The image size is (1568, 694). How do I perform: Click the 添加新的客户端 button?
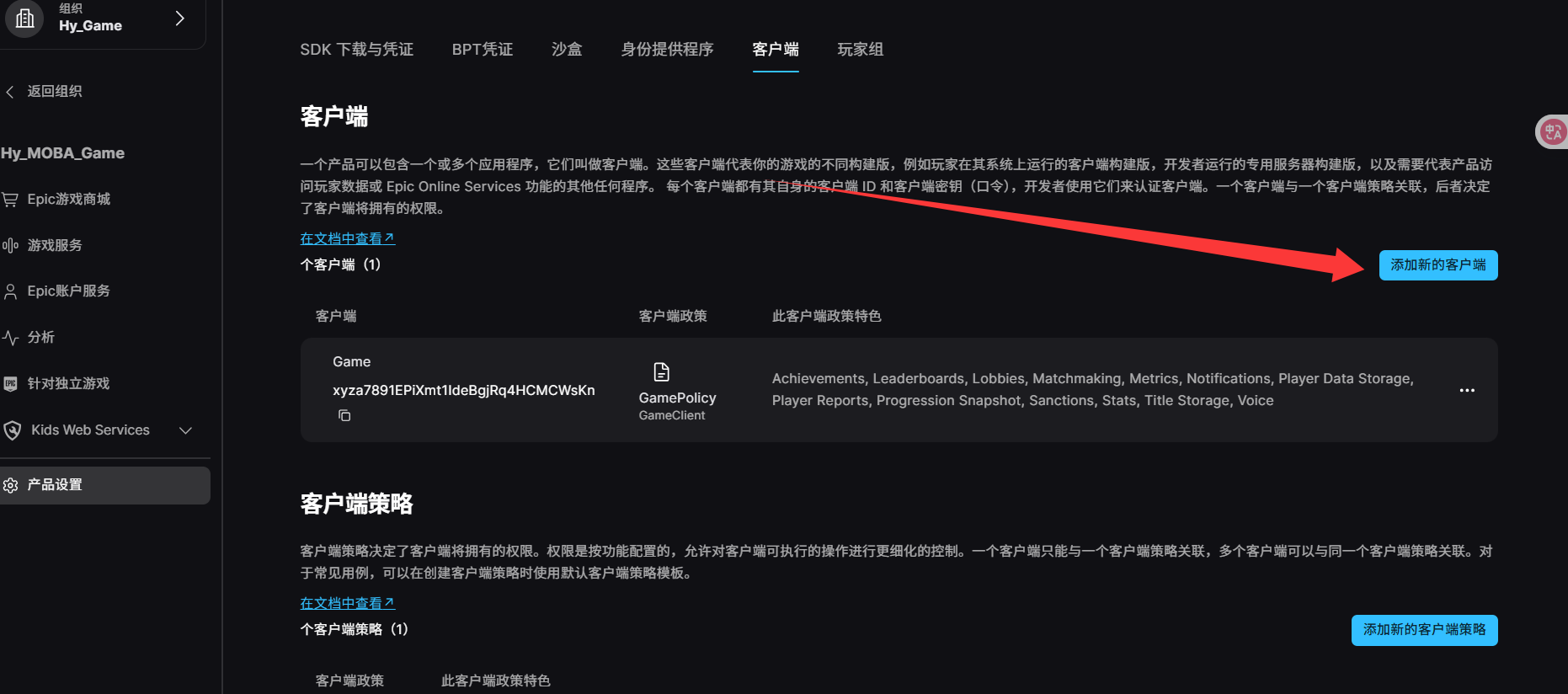[x=1438, y=265]
